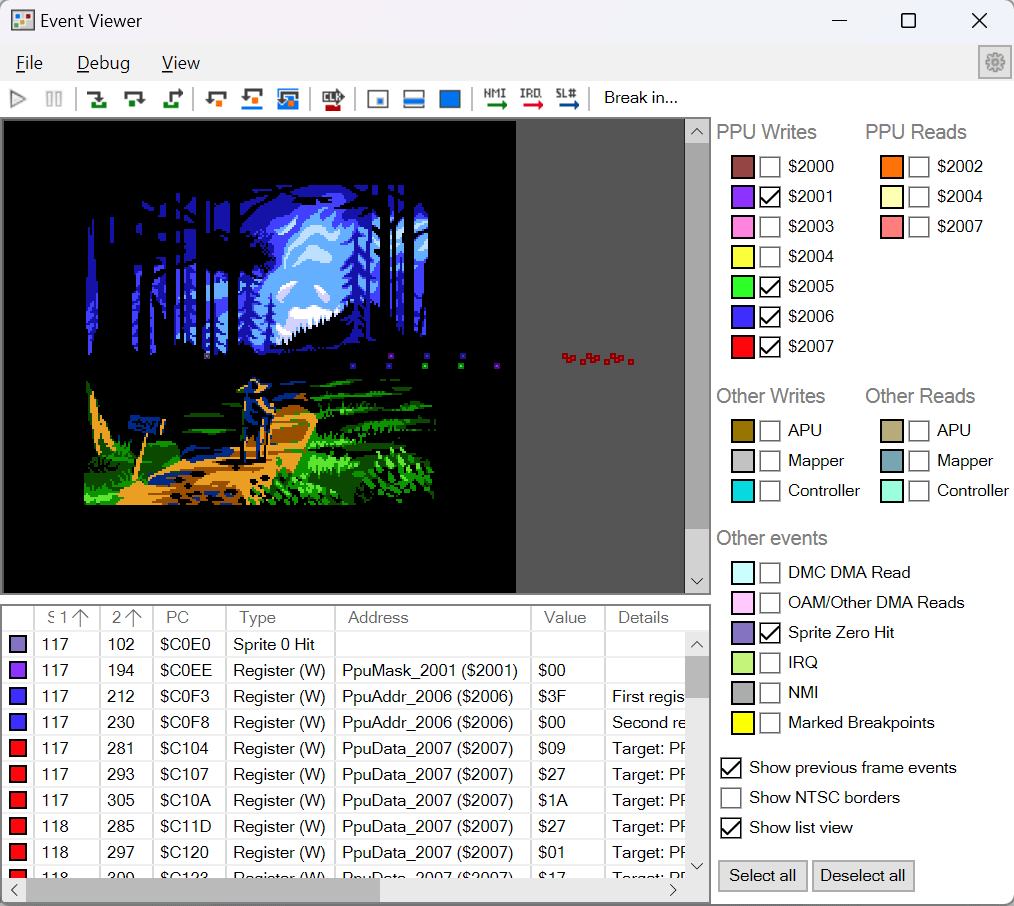Click the Run to NMI icon
1014x906 pixels.
click(x=495, y=99)
